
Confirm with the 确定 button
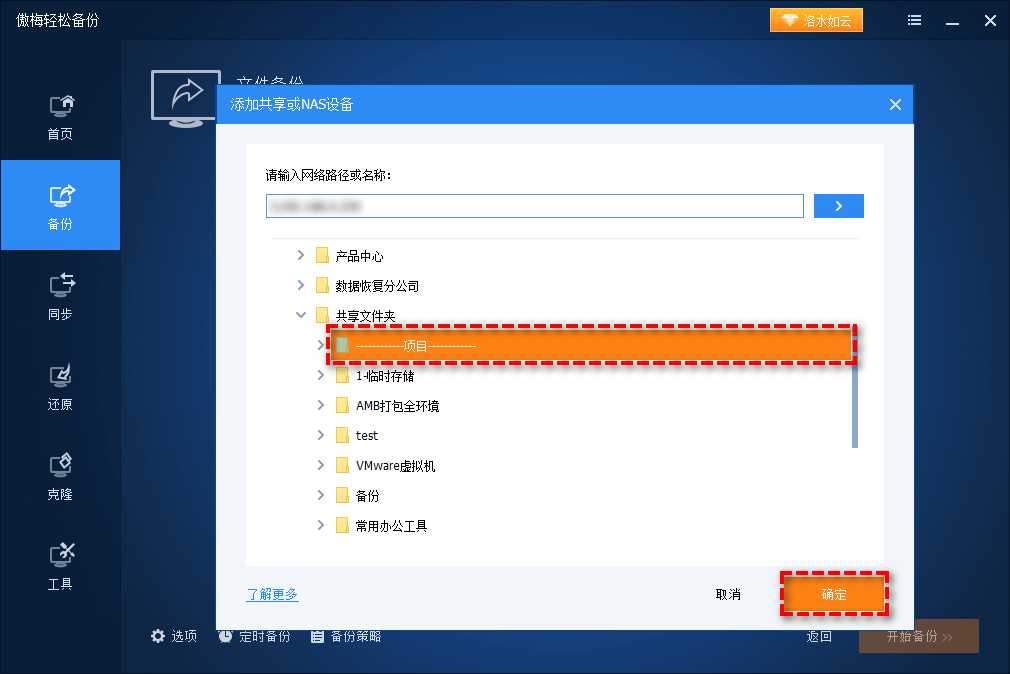point(834,593)
